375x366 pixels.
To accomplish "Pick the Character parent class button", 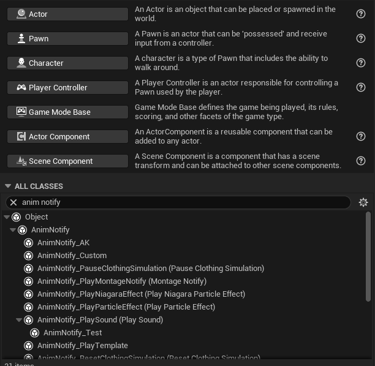I will tap(68, 63).
